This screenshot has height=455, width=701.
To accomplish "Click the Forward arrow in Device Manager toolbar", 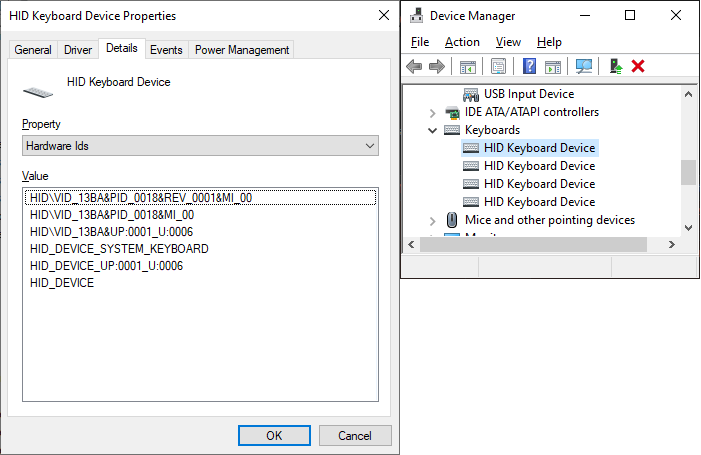I will coord(436,66).
